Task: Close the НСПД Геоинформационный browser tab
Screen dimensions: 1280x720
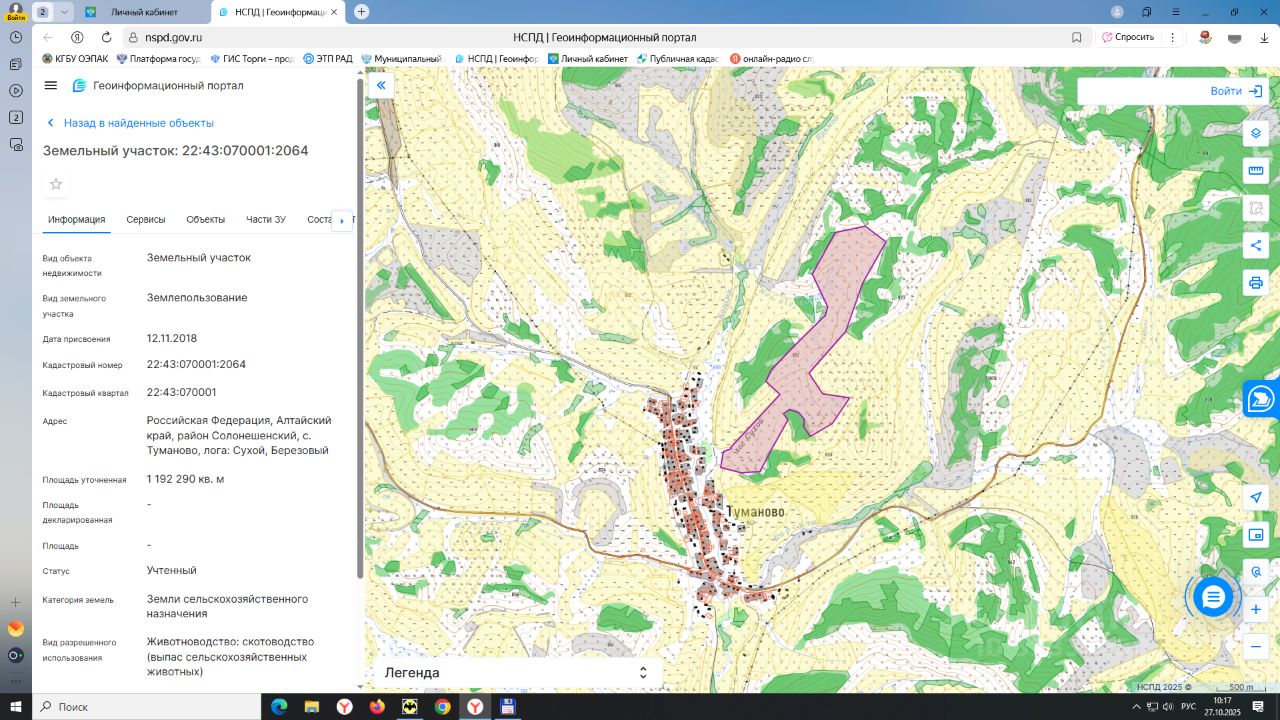Action: pos(334,12)
